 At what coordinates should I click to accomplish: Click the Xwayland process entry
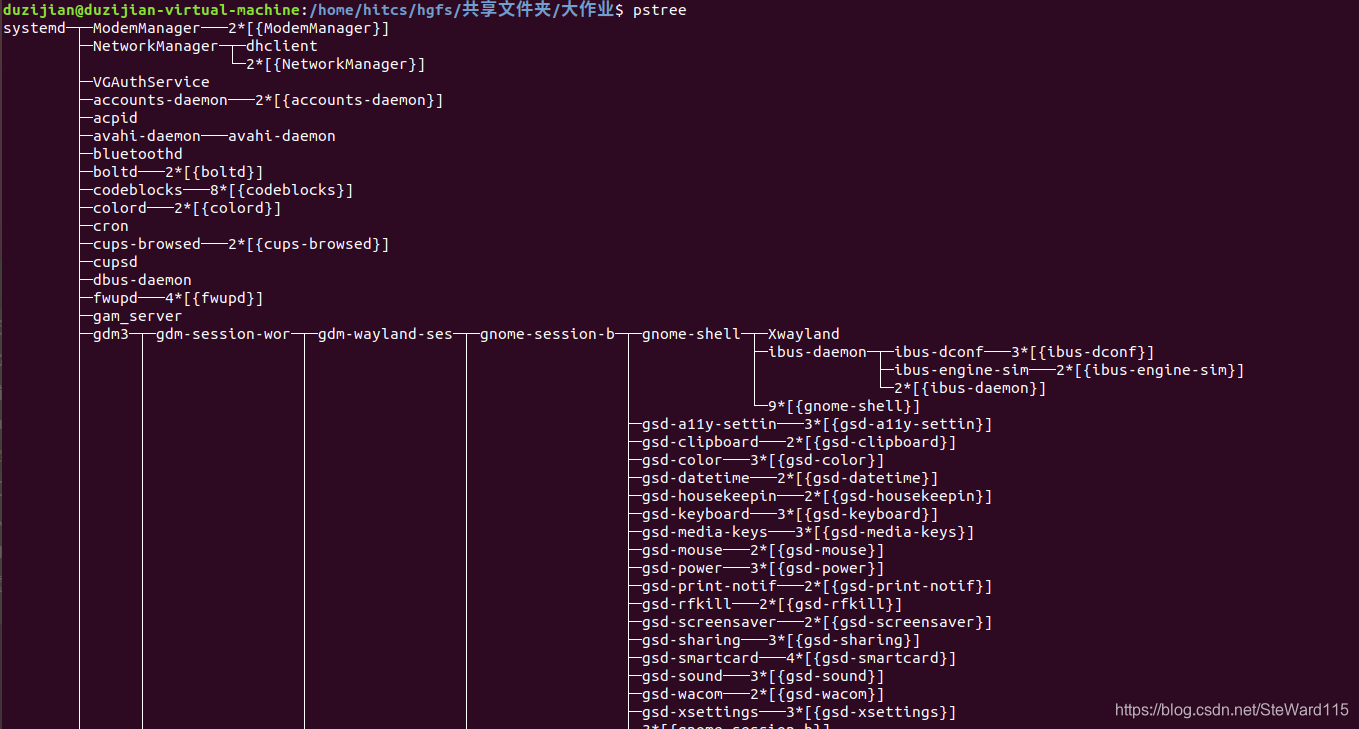coord(804,334)
